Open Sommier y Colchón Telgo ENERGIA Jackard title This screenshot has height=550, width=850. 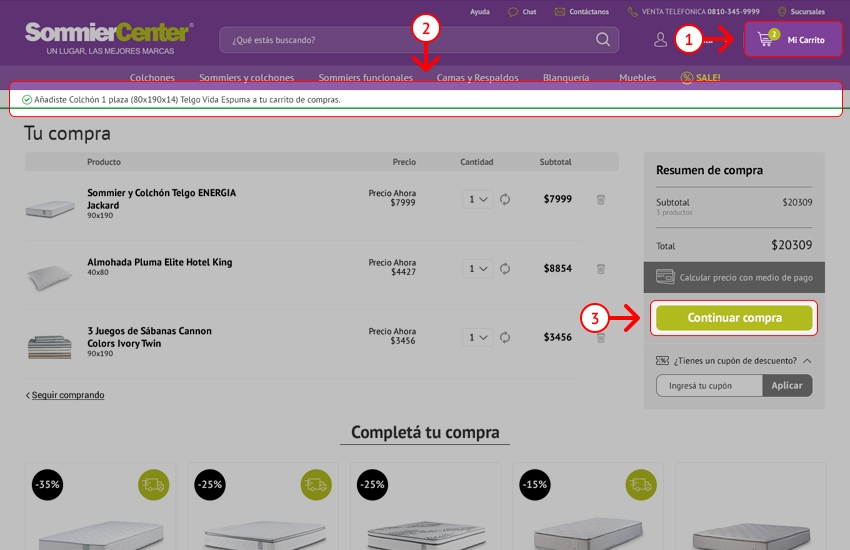coord(162,199)
